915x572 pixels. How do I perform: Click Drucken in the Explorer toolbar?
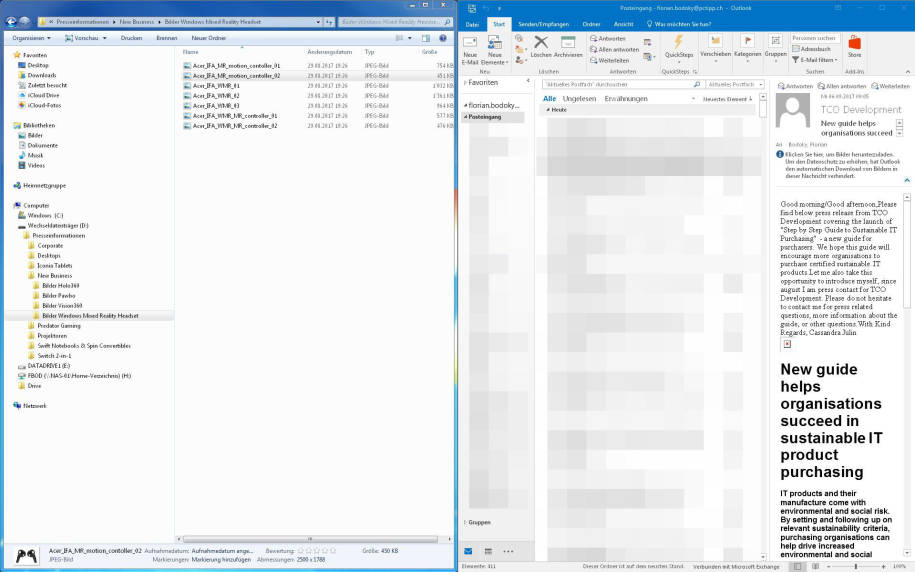pyautogui.click(x=131, y=38)
